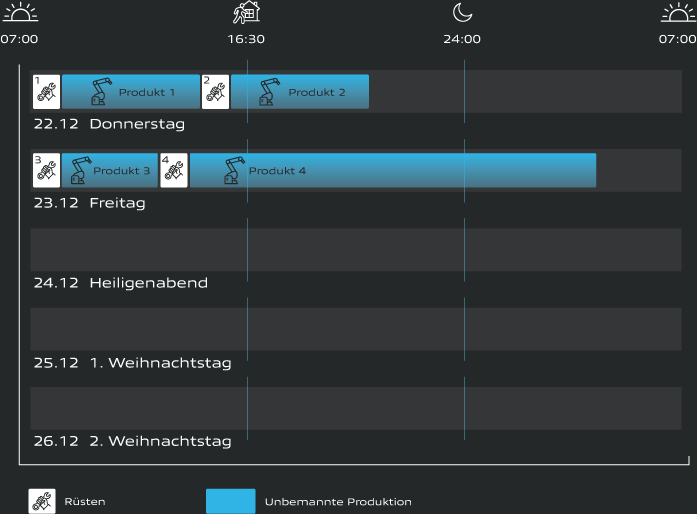Click the blue Unbemannte Produktion legend swatch

(x=230, y=501)
